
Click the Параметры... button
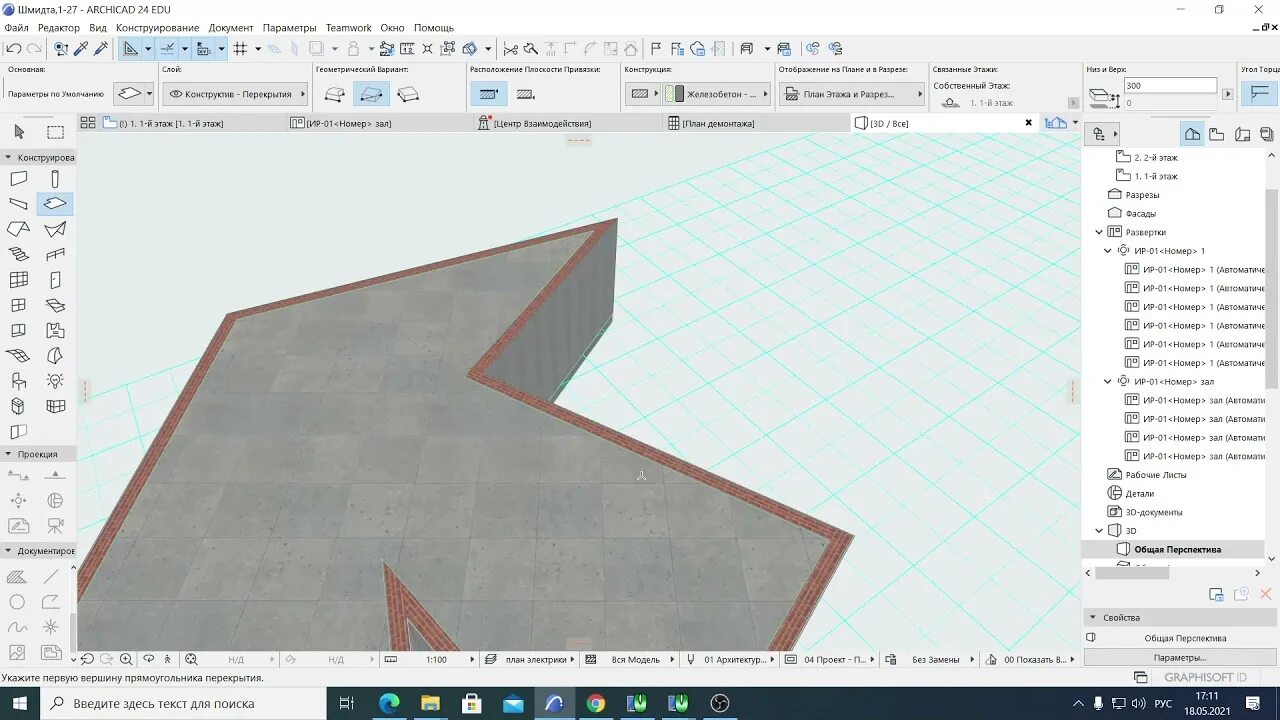pos(1179,657)
